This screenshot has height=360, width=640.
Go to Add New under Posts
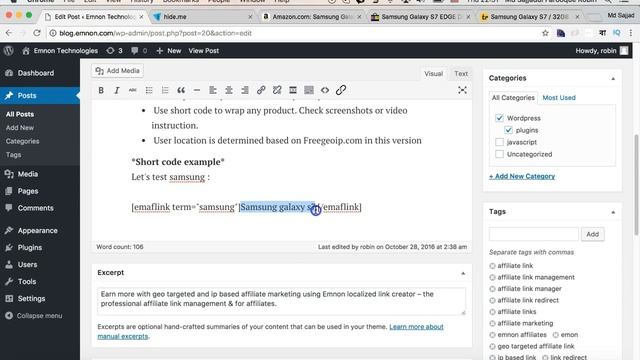pyautogui.click(x=20, y=128)
